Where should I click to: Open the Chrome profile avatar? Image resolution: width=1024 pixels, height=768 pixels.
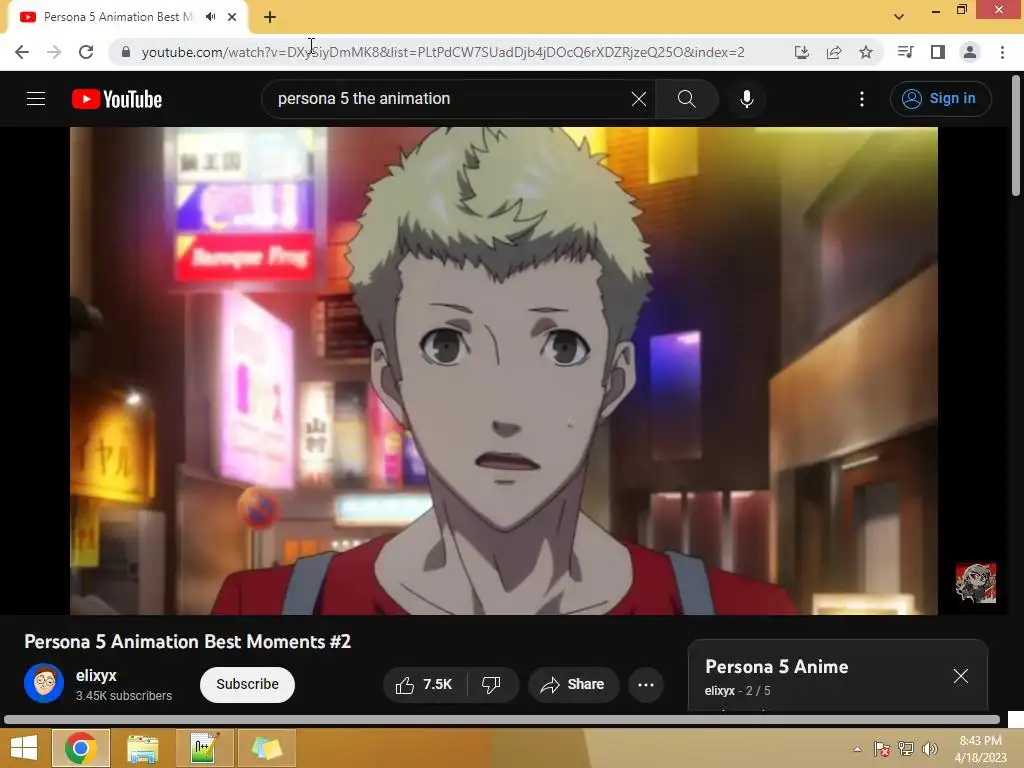[970, 52]
